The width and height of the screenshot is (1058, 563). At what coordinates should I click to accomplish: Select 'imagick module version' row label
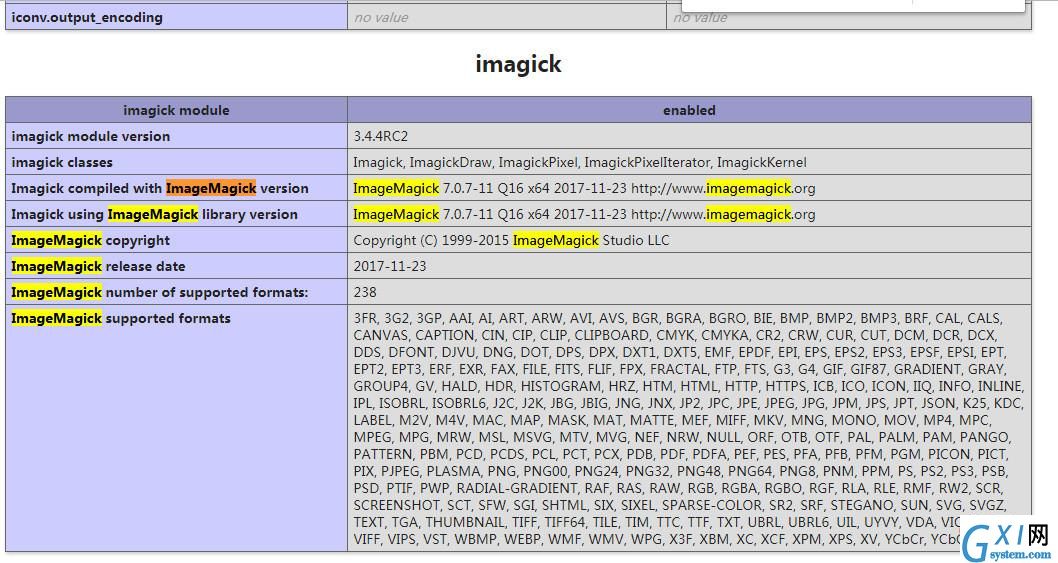point(90,136)
